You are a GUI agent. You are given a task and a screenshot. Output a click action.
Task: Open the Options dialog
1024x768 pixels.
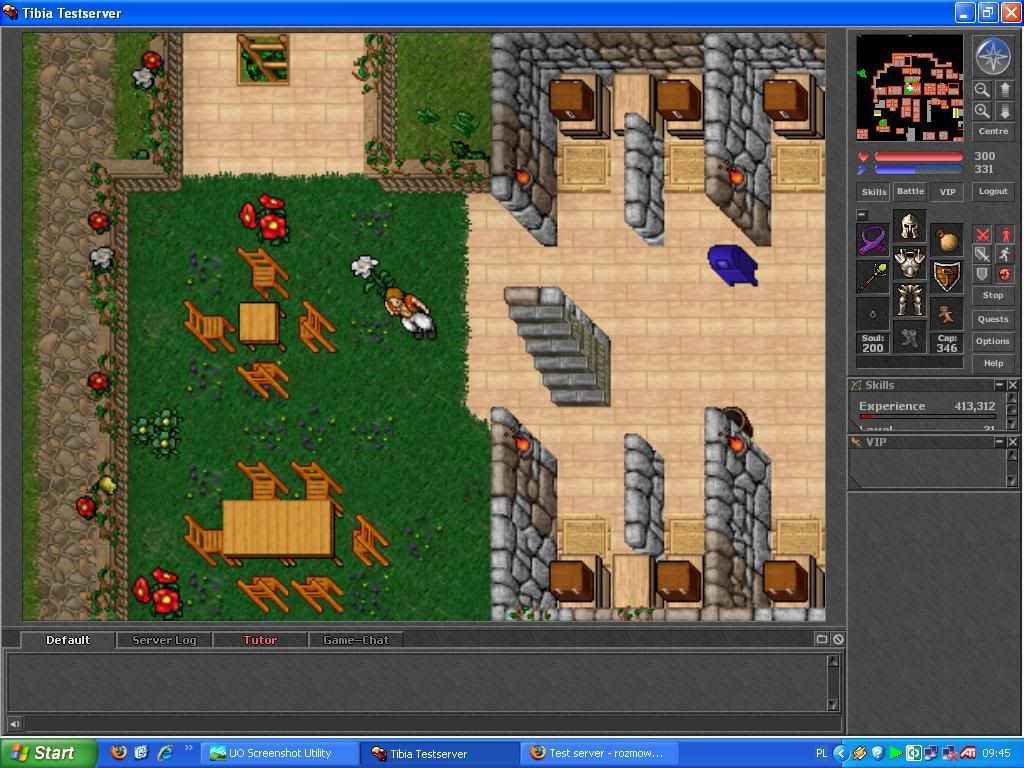993,341
